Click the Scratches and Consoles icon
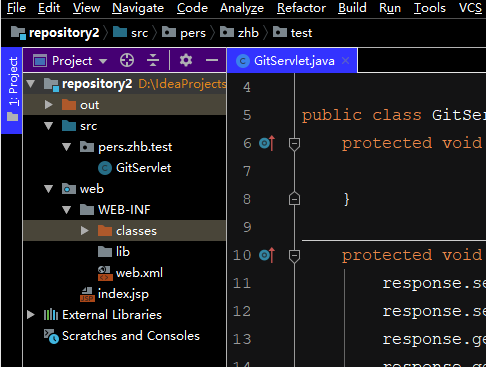 (x=51, y=336)
